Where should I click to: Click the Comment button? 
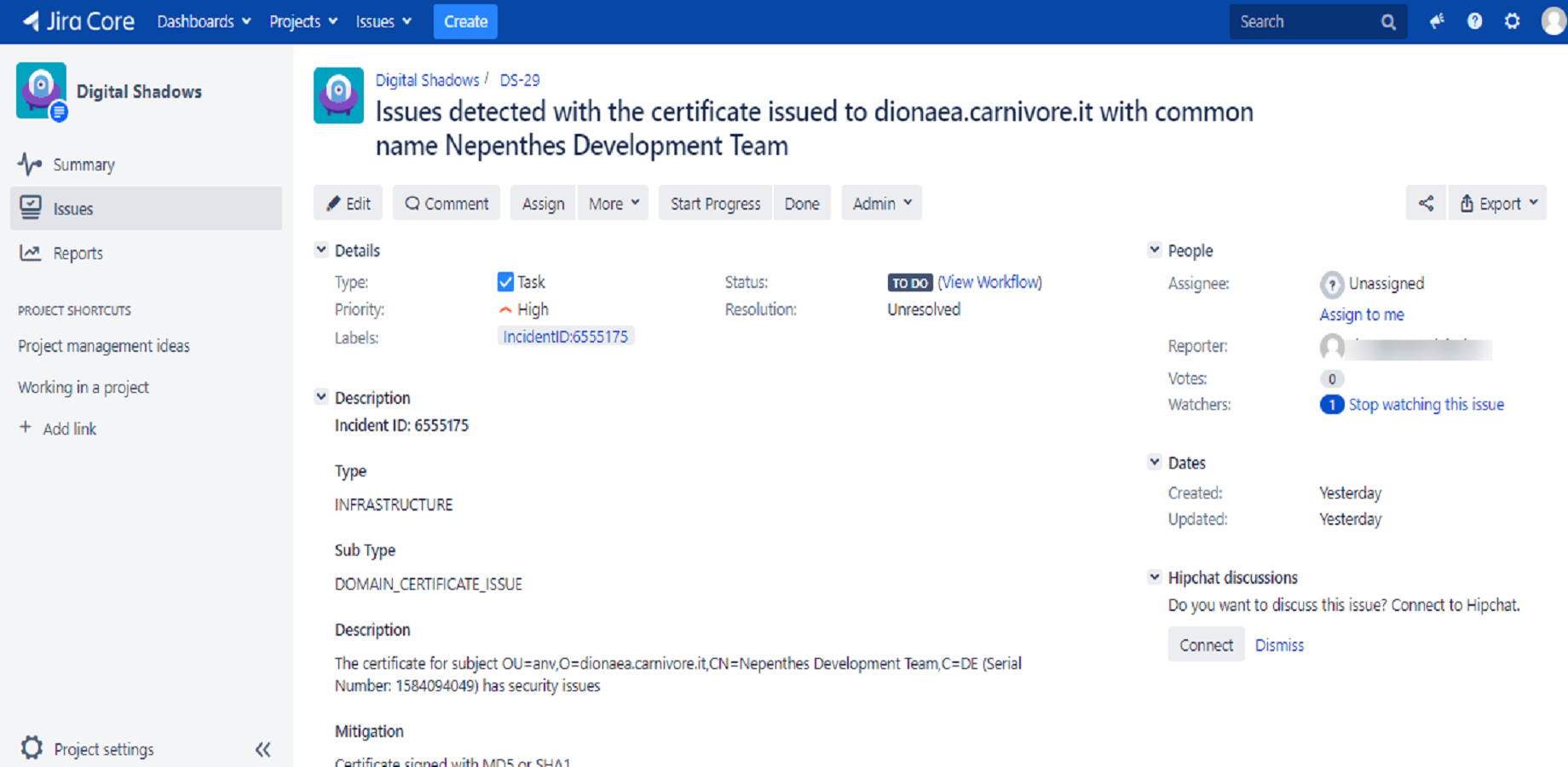447,203
